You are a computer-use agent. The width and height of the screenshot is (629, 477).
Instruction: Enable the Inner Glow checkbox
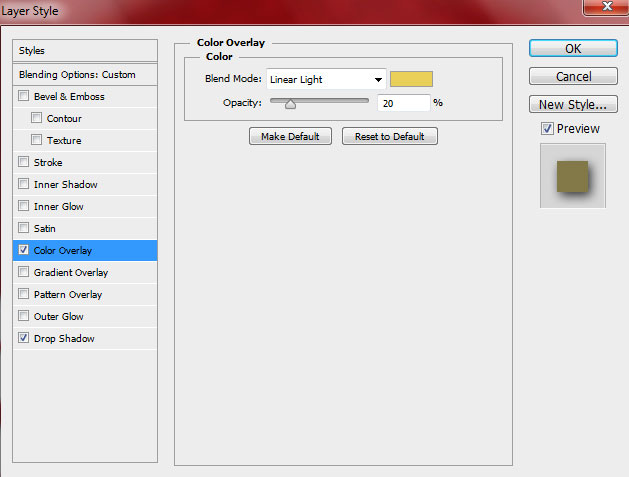(x=24, y=206)
